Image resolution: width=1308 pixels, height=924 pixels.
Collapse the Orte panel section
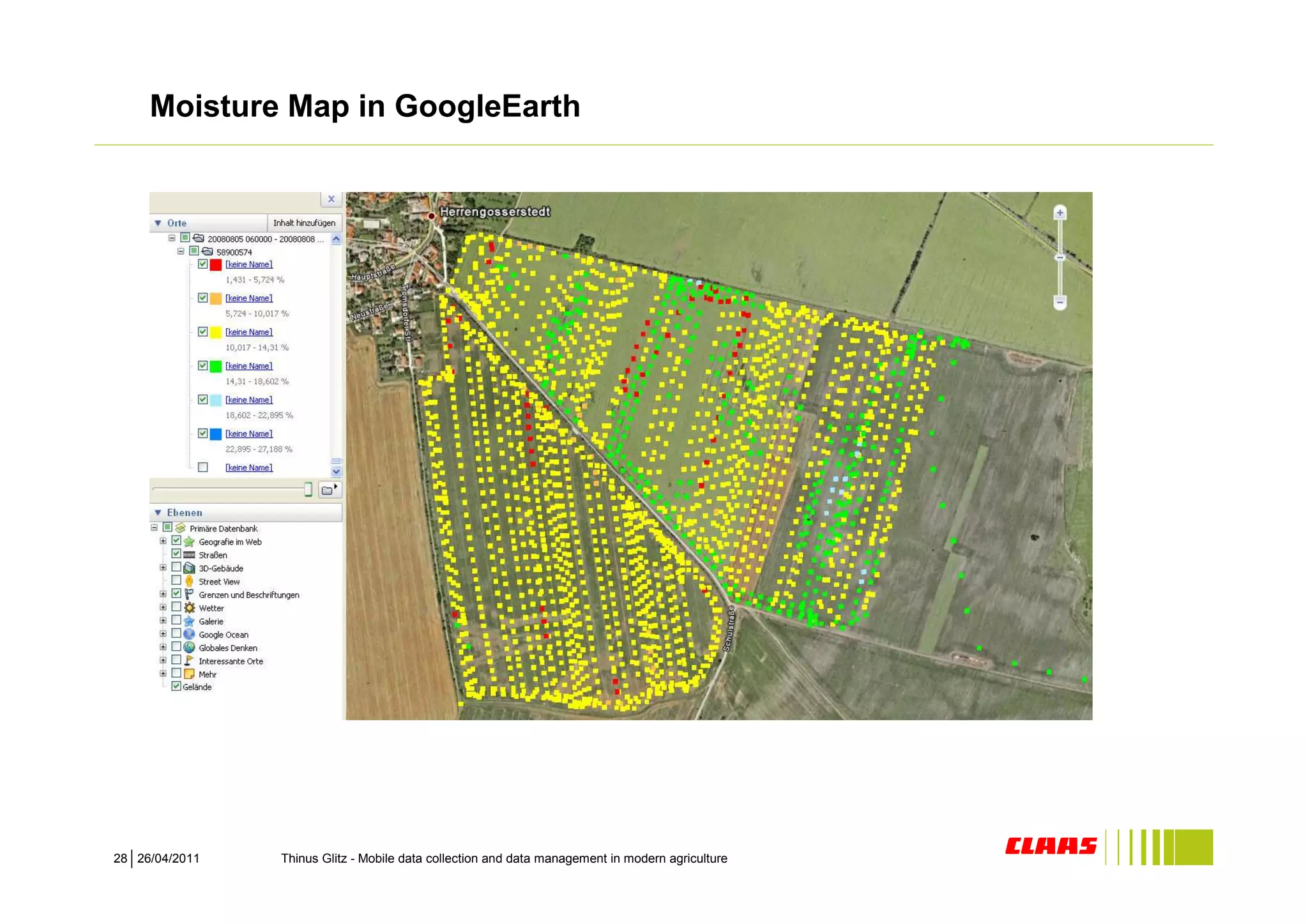tap(158, 223)
